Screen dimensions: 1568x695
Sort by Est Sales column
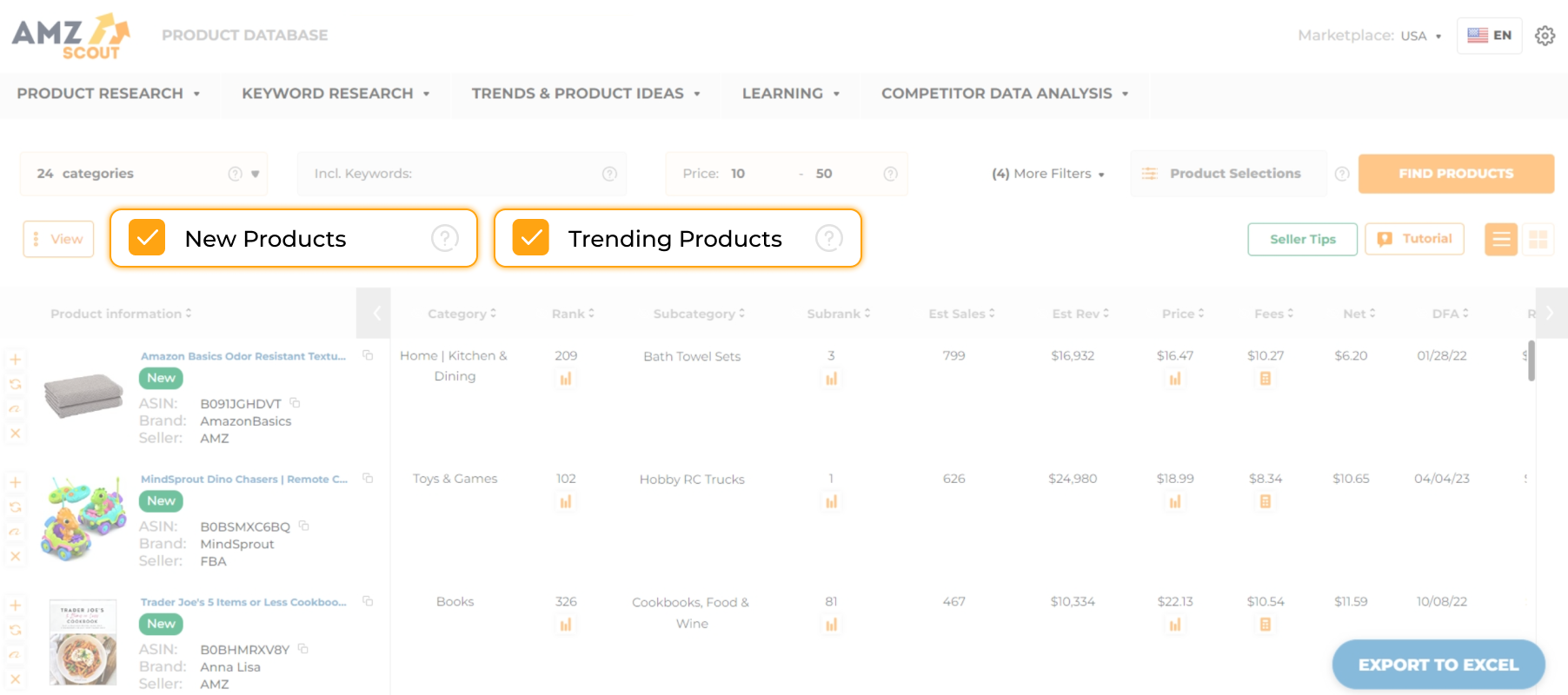tap(961, 314)
